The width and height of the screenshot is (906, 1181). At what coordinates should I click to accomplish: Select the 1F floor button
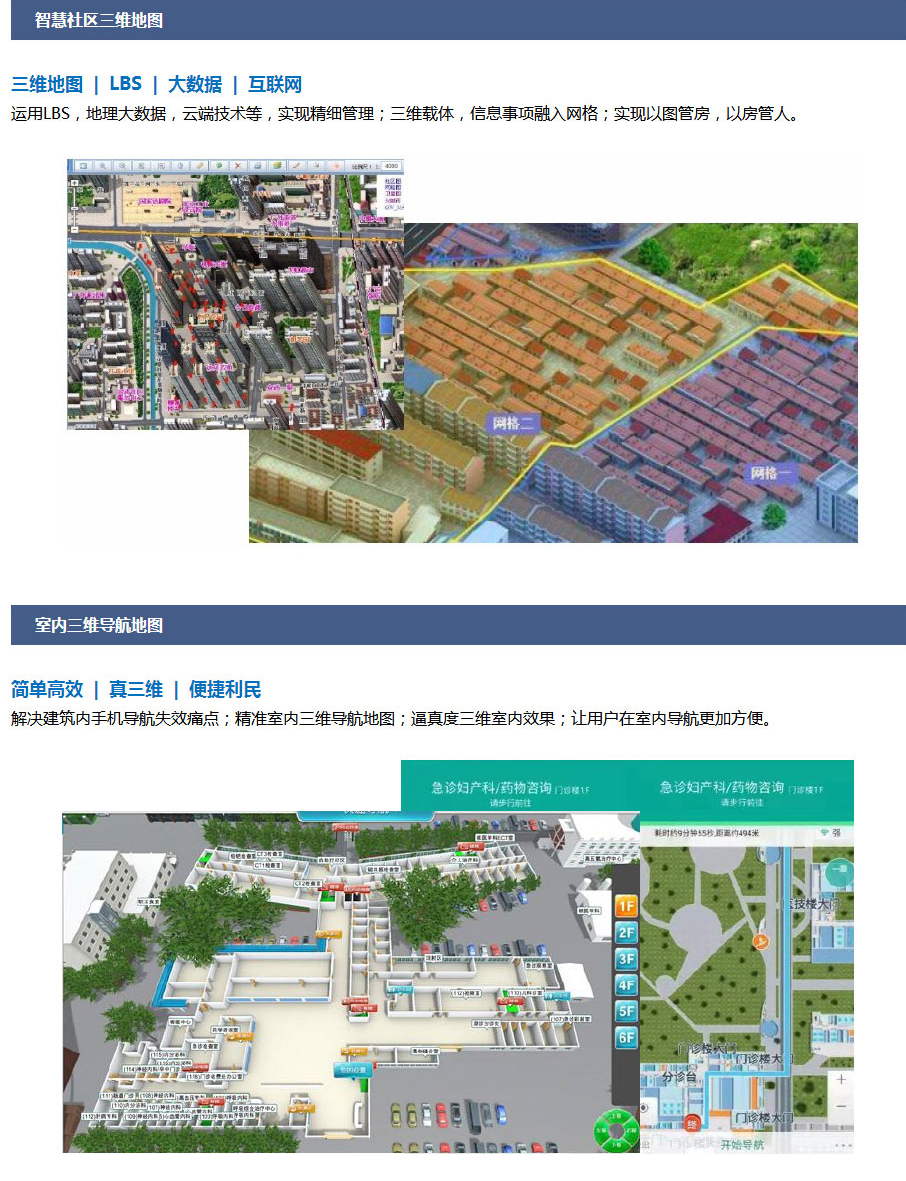point(627,906)
